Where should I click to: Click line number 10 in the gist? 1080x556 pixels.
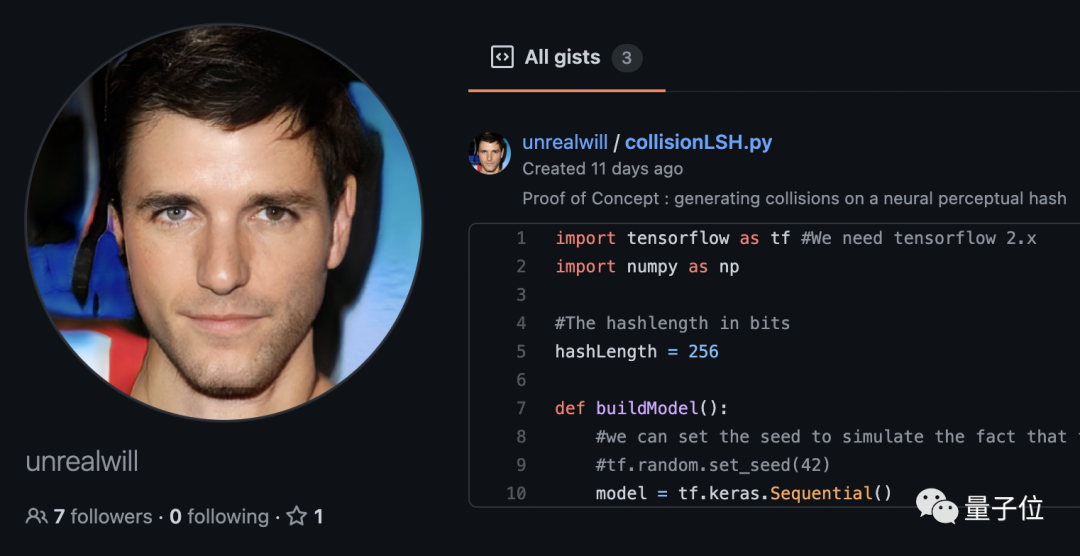click(x=516, y=493)
